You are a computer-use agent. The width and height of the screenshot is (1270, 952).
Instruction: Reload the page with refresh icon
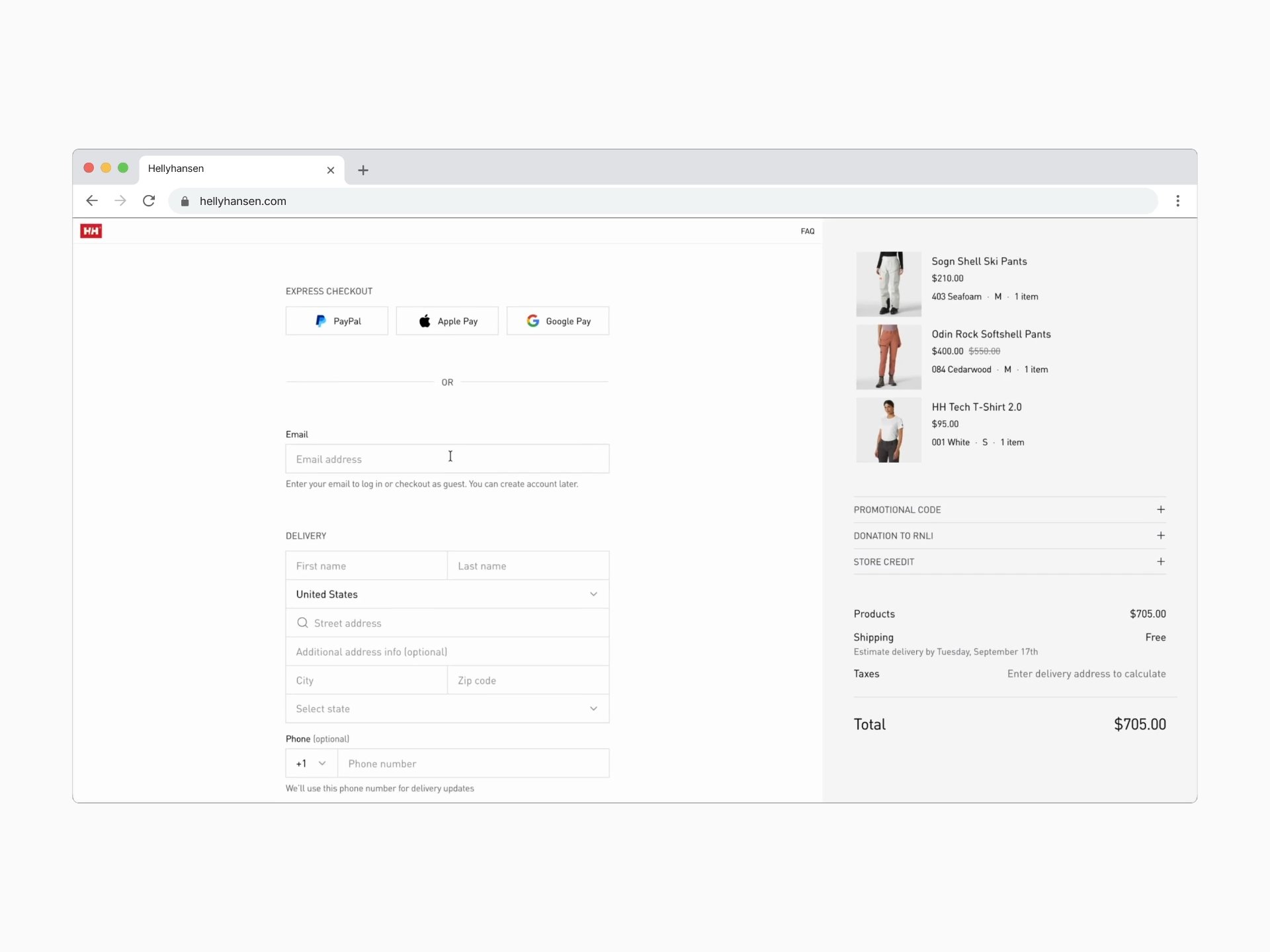(x=149, y=201)
